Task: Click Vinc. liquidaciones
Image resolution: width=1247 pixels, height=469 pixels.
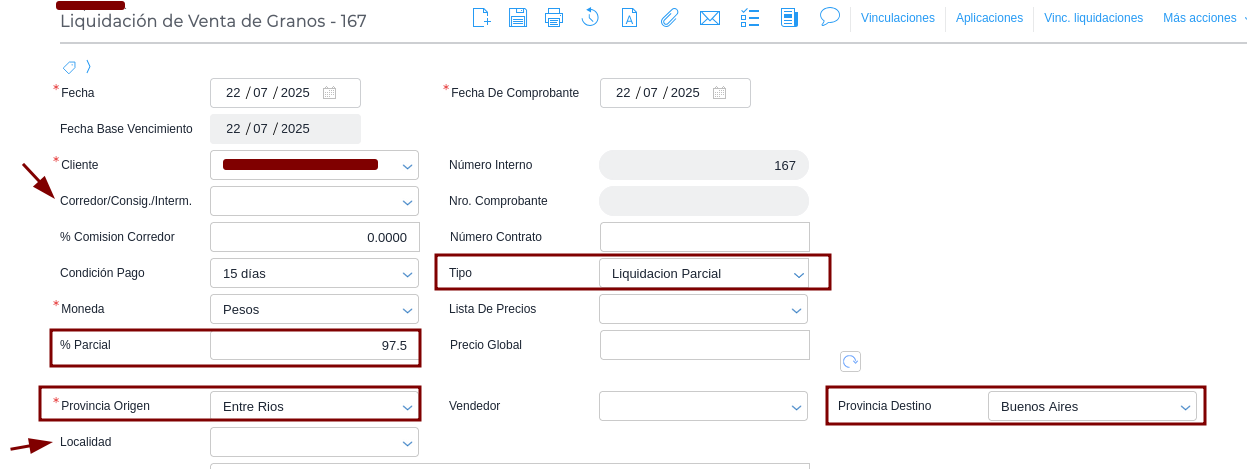Action: click(x=1093, y=18)
